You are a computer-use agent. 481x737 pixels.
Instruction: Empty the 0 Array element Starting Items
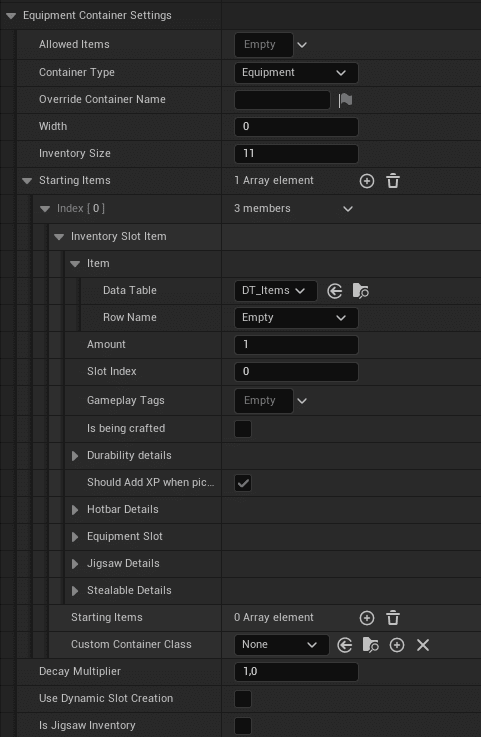tap(393, 618)
